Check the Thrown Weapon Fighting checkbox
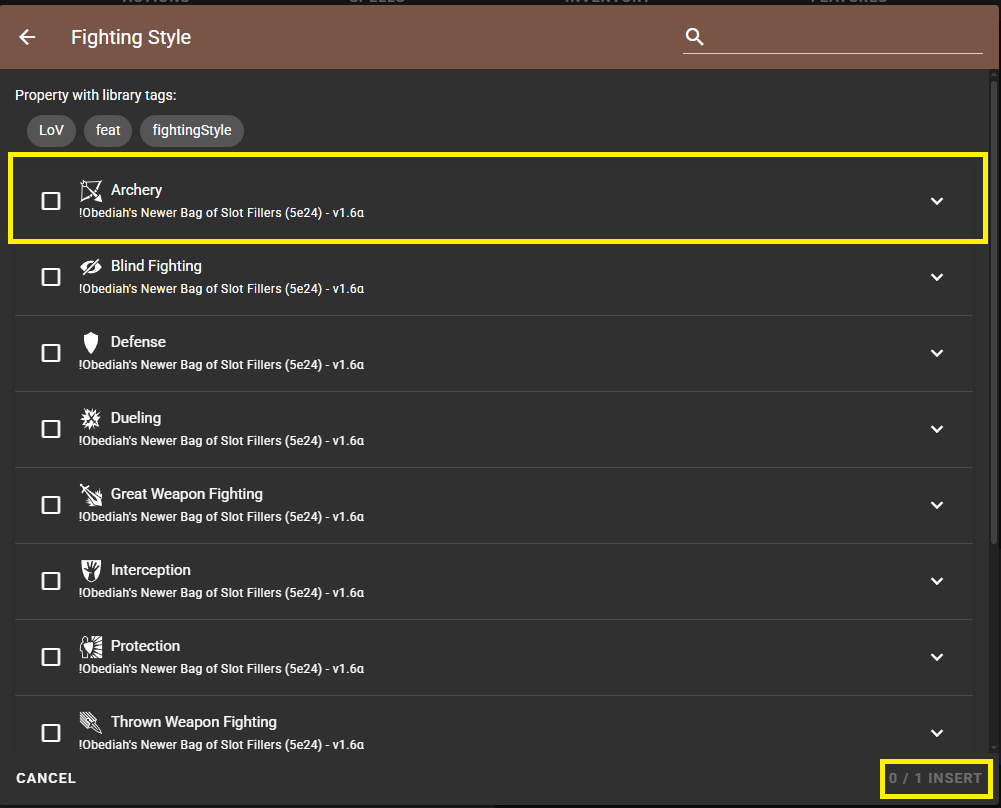This screenshot has width=1001, height=808. (51, 733)
